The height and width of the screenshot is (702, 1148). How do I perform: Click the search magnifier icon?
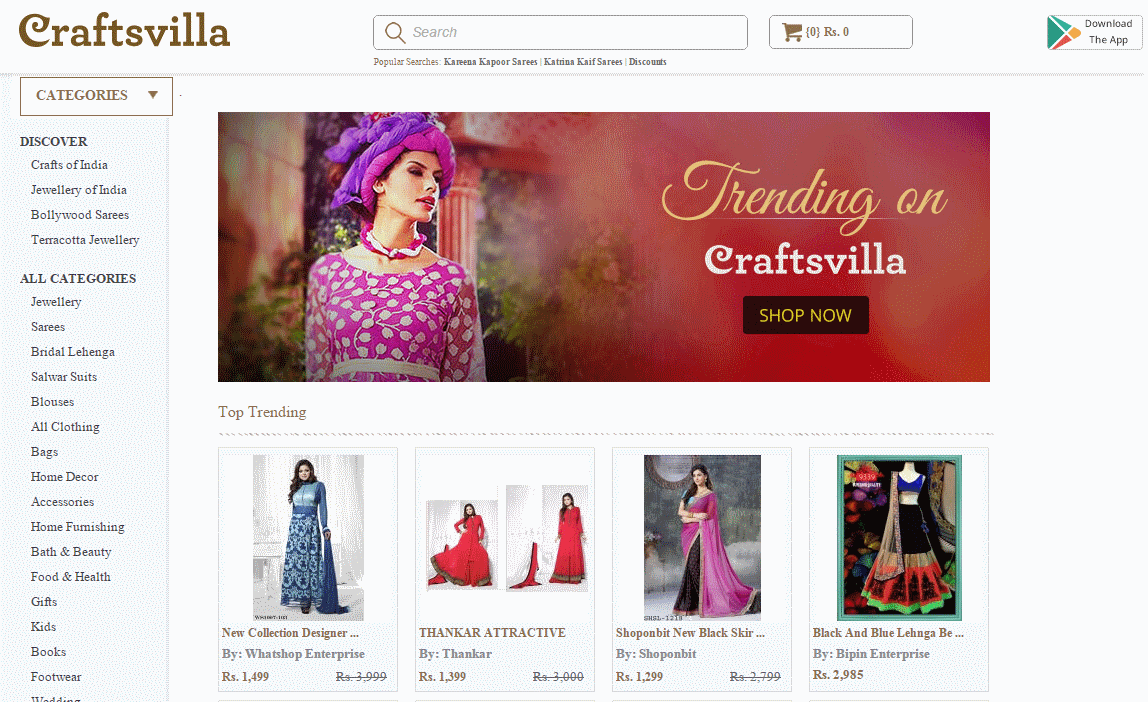(x=395, y=32)
